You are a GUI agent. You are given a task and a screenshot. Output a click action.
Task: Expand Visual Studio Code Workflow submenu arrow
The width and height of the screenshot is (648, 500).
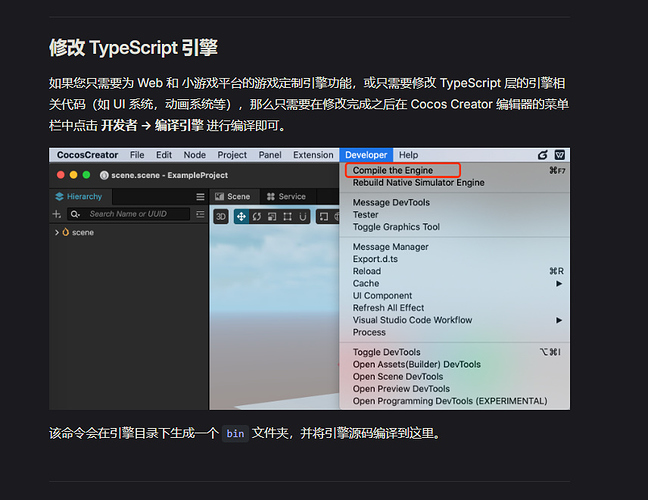point(559,320)
